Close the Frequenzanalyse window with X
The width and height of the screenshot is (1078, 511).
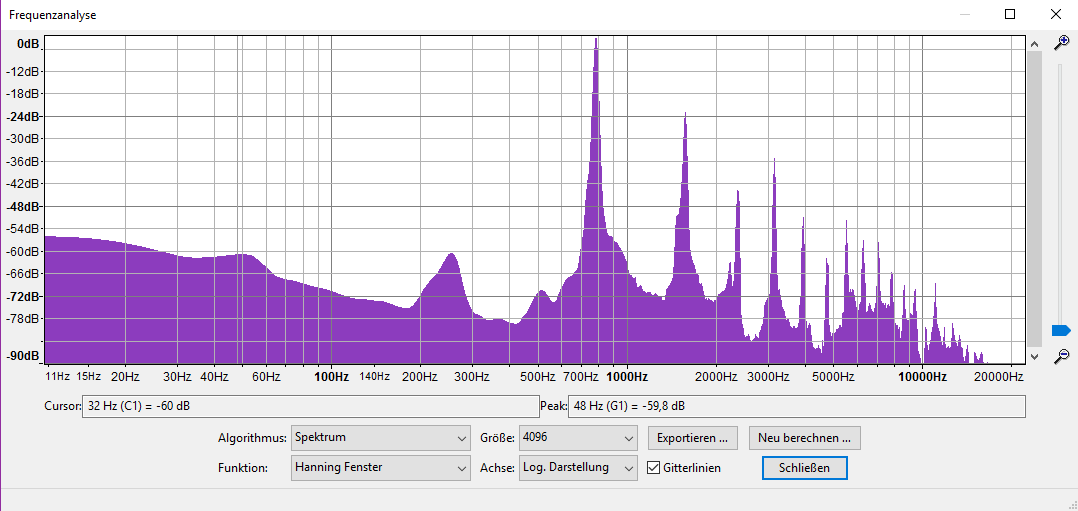tap(1055, 14)
